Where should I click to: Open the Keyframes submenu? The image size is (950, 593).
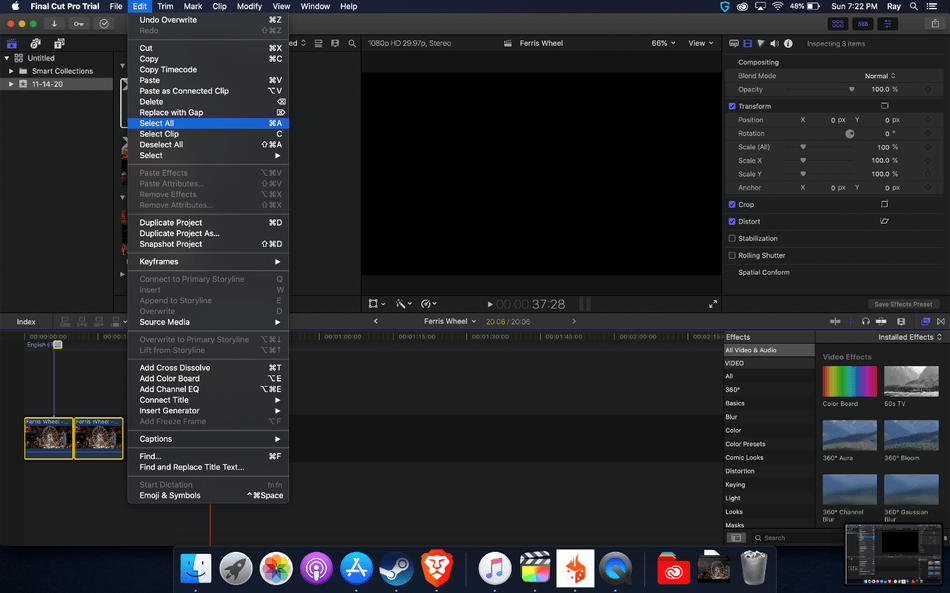[x=208, y=262]
